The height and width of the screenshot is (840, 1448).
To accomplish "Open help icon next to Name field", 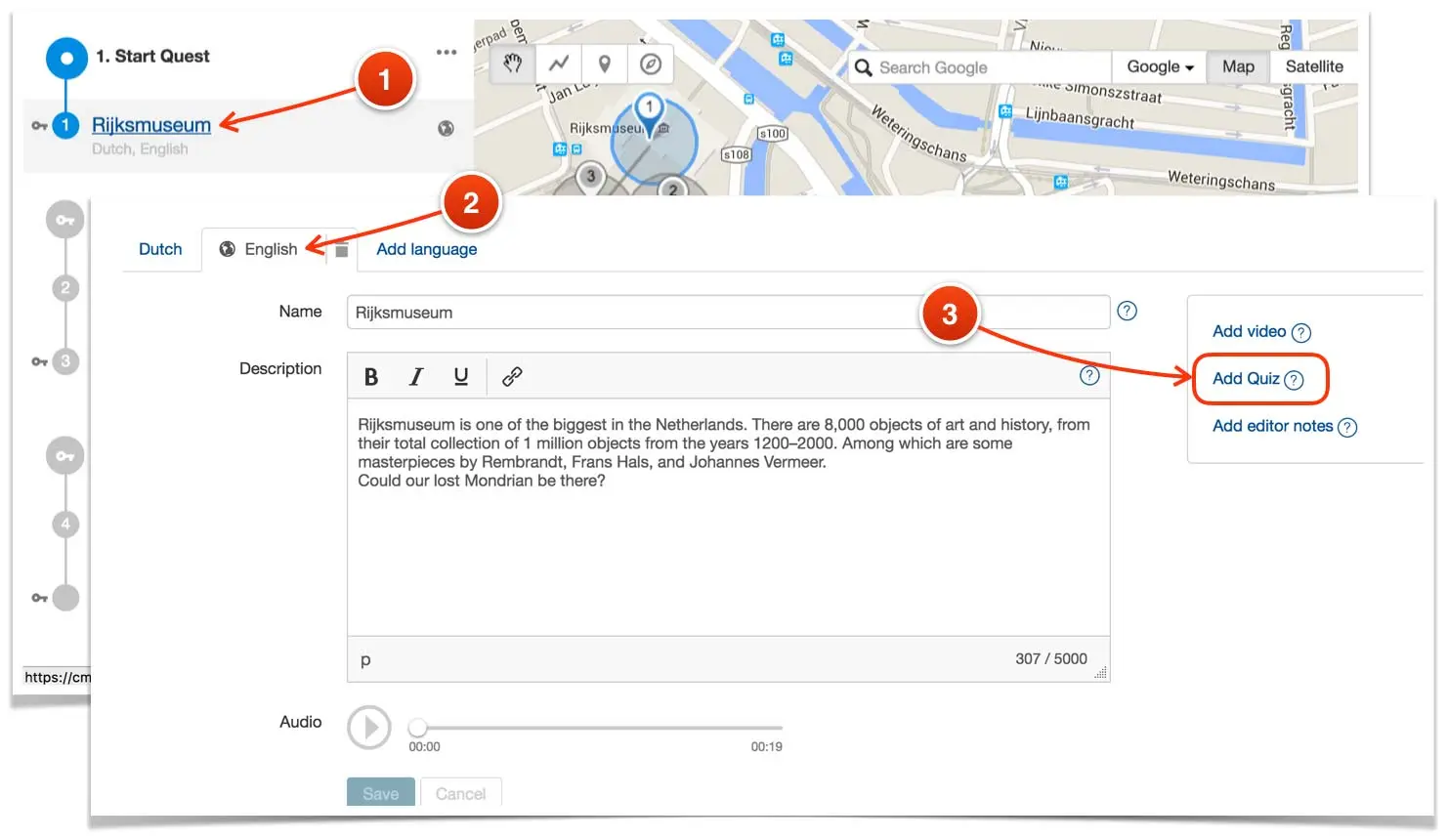I will tap(1127, 311).
